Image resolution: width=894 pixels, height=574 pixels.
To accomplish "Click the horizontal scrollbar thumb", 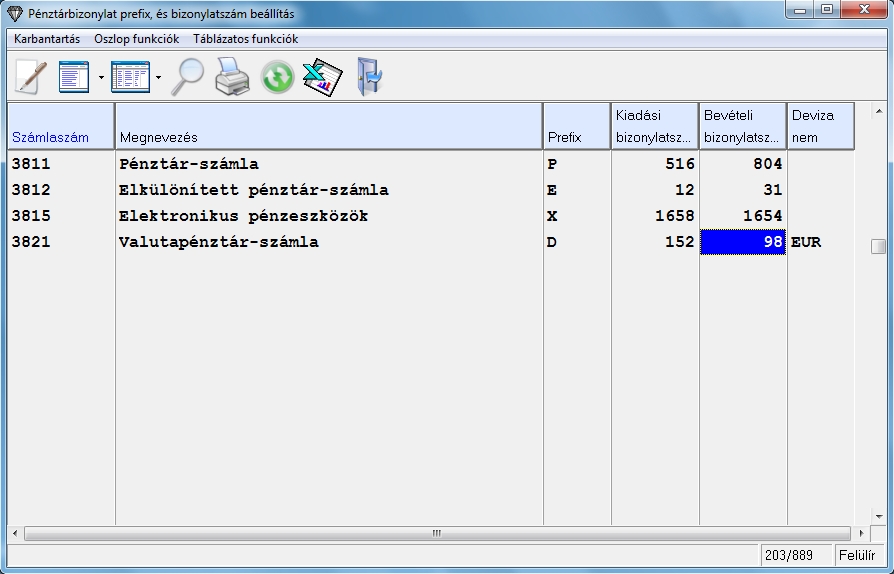I will coord(436,534).
